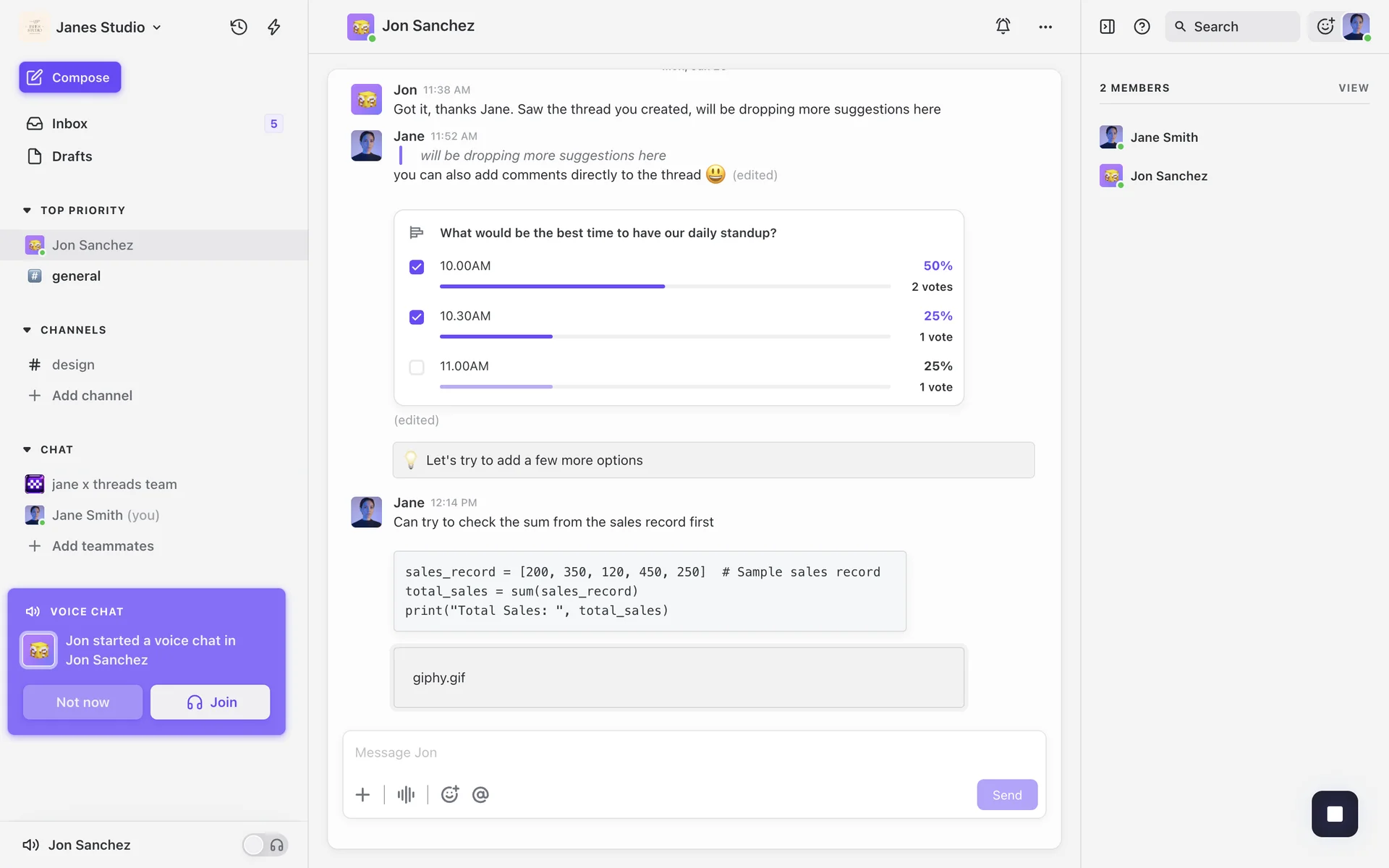The width and height of the screenshot is (1389, 868).
Task: Insert a mention using the @ icon
Action: click(480, 794)
